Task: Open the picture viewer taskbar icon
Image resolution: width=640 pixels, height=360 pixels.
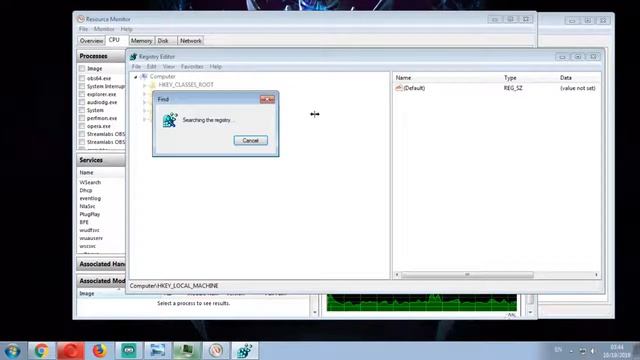Action: (158, 351)
